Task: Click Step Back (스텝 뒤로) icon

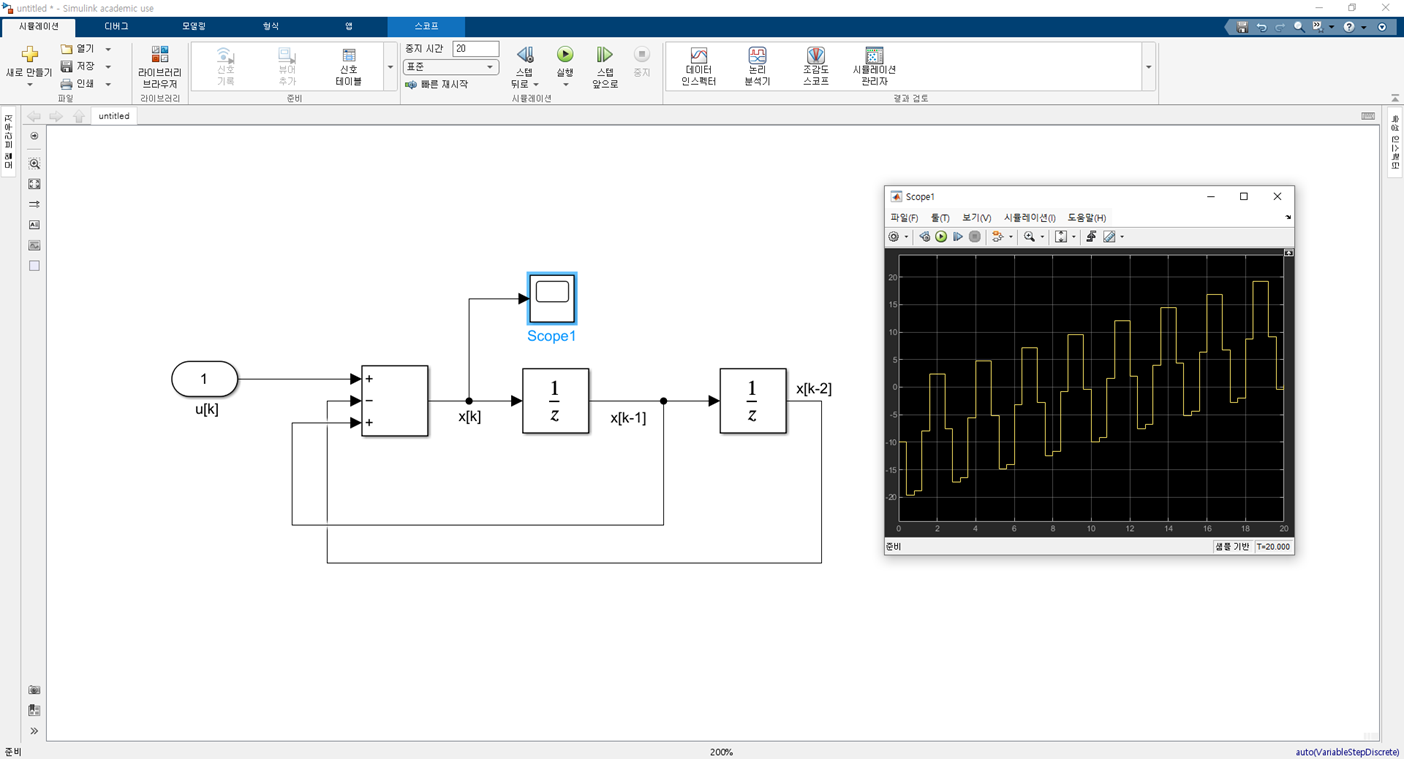Action: tap(525, 54)
